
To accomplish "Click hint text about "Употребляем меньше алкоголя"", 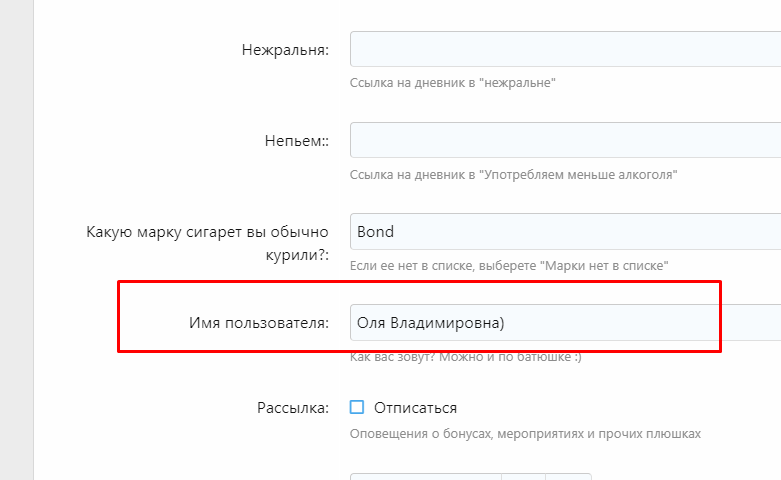I will pos(514,175).
